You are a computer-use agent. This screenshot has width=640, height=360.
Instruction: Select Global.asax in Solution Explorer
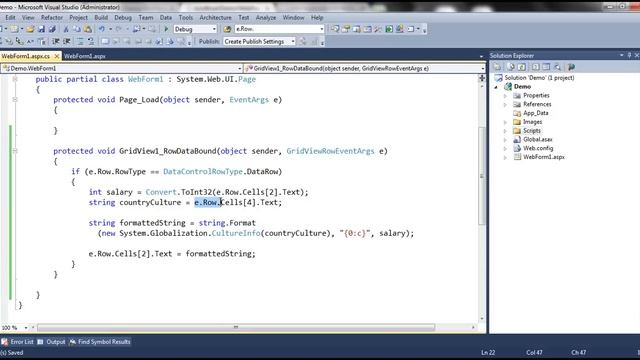click(x=538, y=140)
